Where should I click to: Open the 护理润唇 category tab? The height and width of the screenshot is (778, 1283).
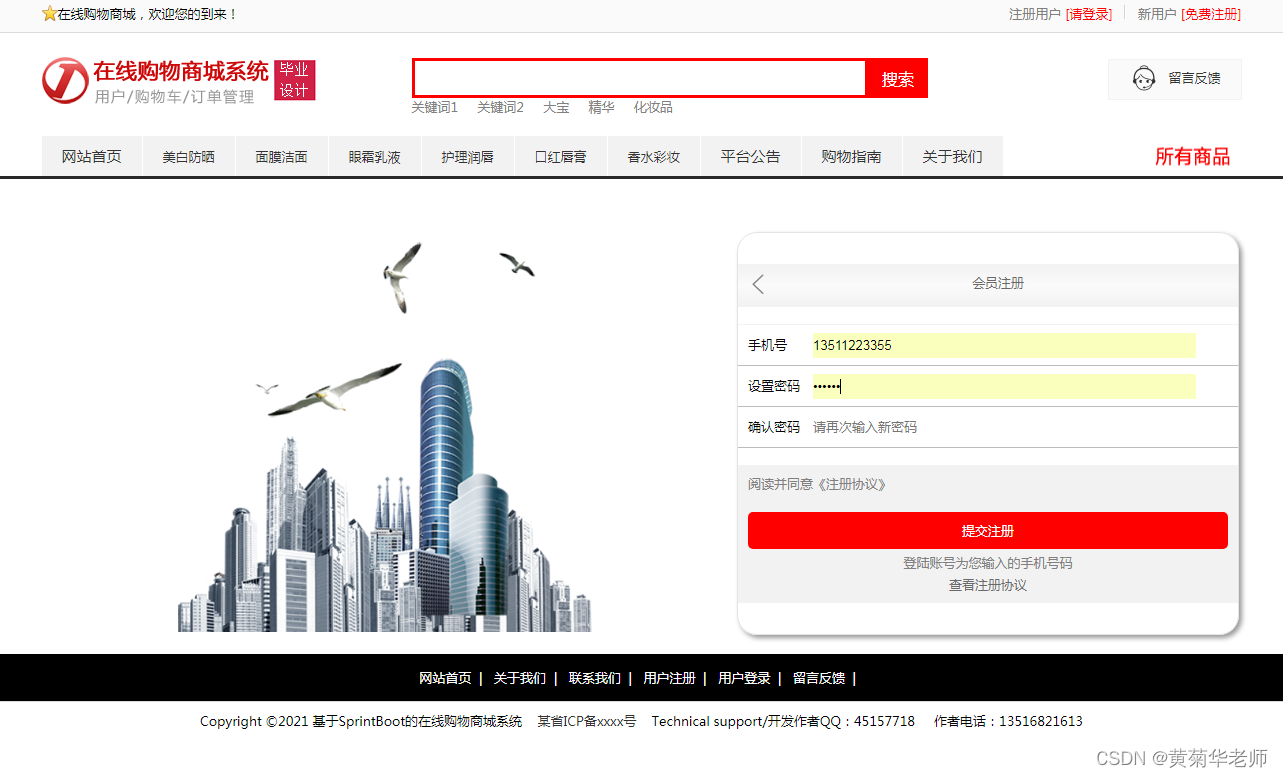coord(468,157)
